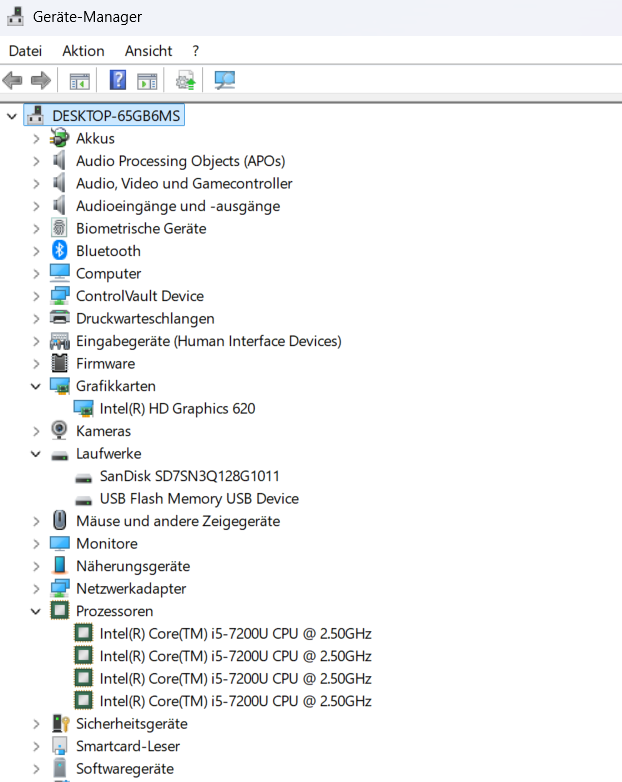
Task: Click the Softwaregeräte icon
Action: point(59,769)
